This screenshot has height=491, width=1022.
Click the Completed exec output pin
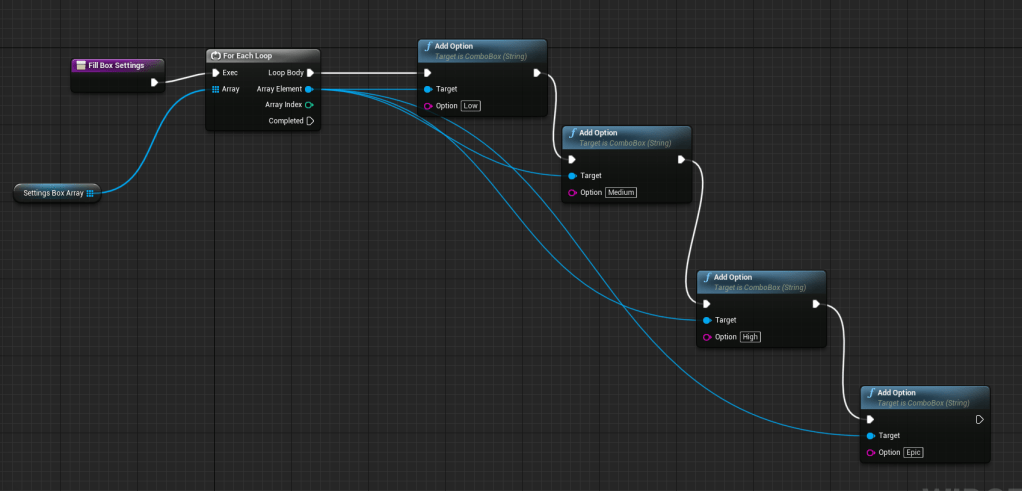coord(310,121)
